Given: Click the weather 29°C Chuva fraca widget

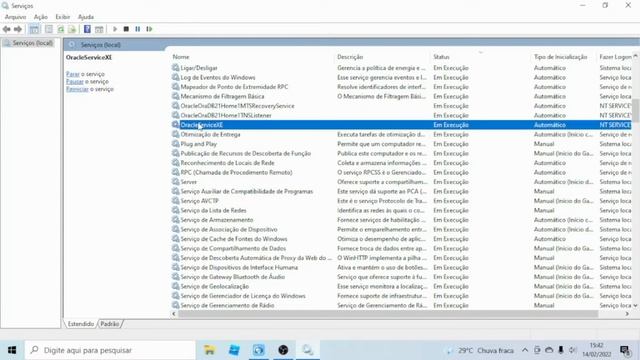Looking at the screenshot, I should point(480,350).
